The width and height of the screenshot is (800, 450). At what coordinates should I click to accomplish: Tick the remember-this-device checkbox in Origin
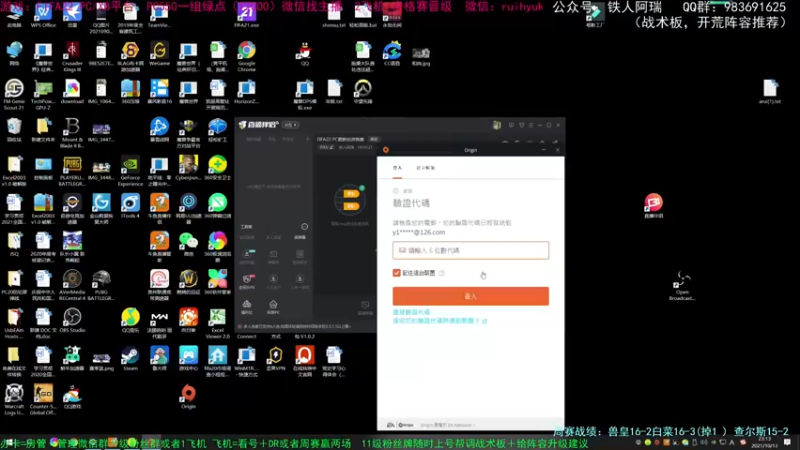pyautogui.click(x=396, y=273)
